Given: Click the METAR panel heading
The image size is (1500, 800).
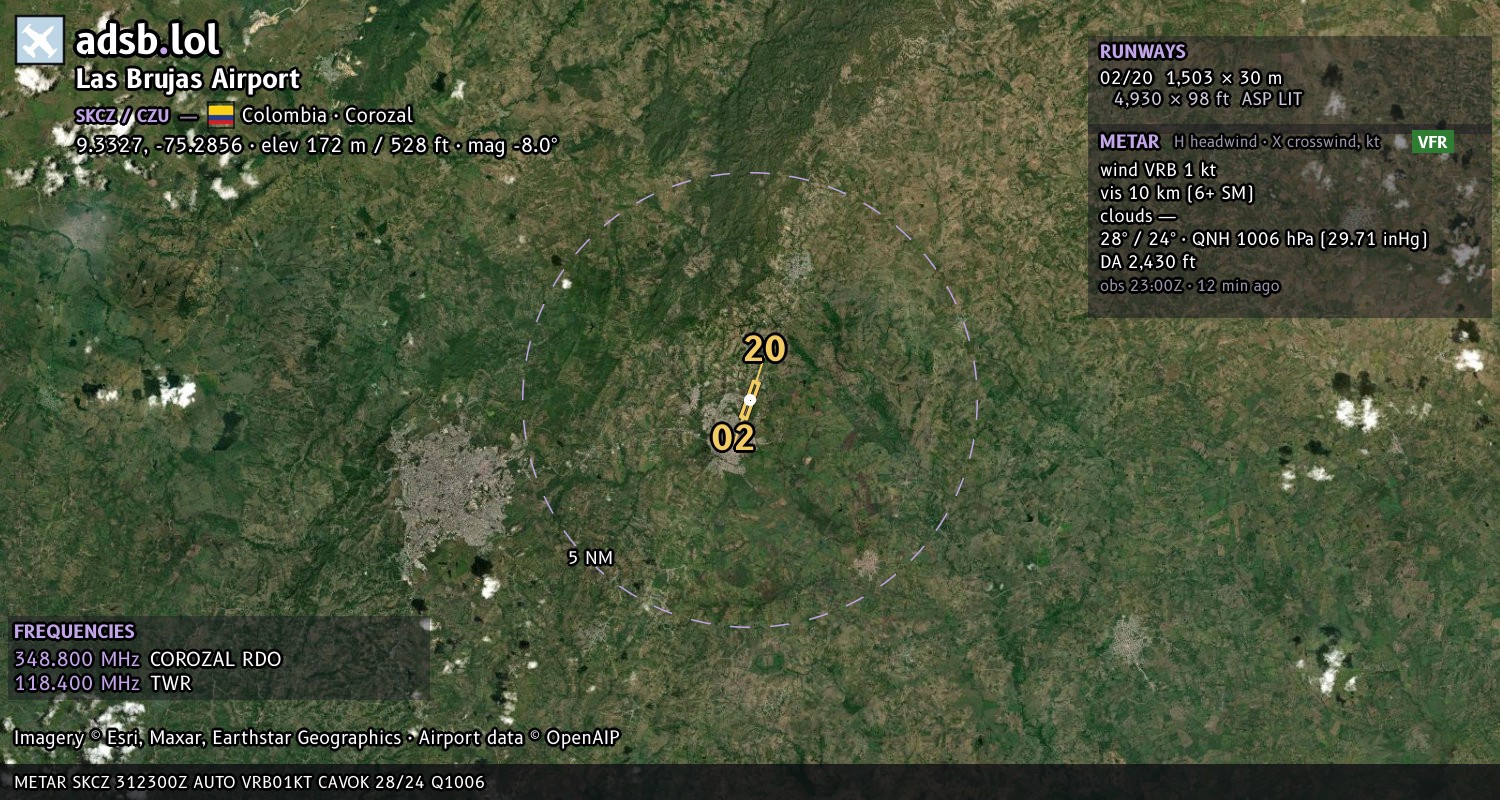Looking at the screenshot, I should (x=1129, y=142).
